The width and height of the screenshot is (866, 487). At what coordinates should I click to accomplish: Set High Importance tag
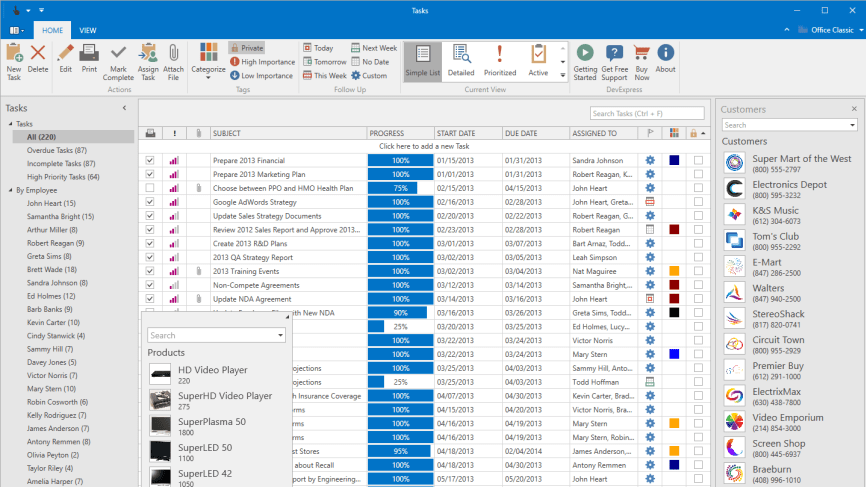(x=262, y=62)
